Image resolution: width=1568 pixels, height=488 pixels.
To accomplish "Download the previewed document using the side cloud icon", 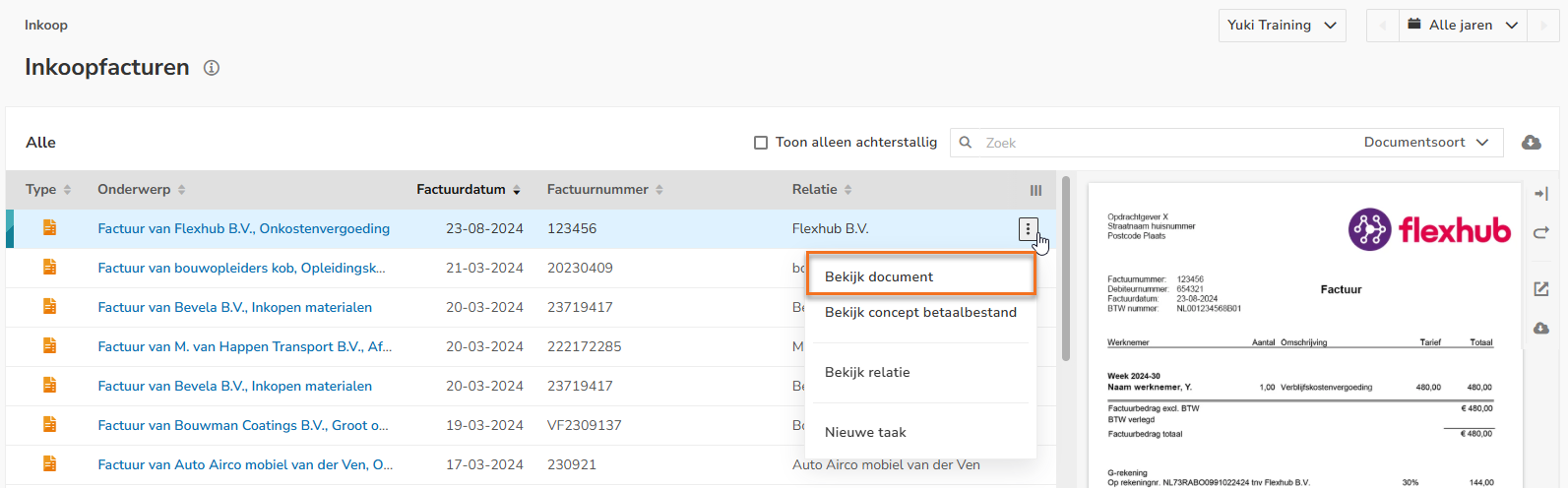I will 1541,328.
